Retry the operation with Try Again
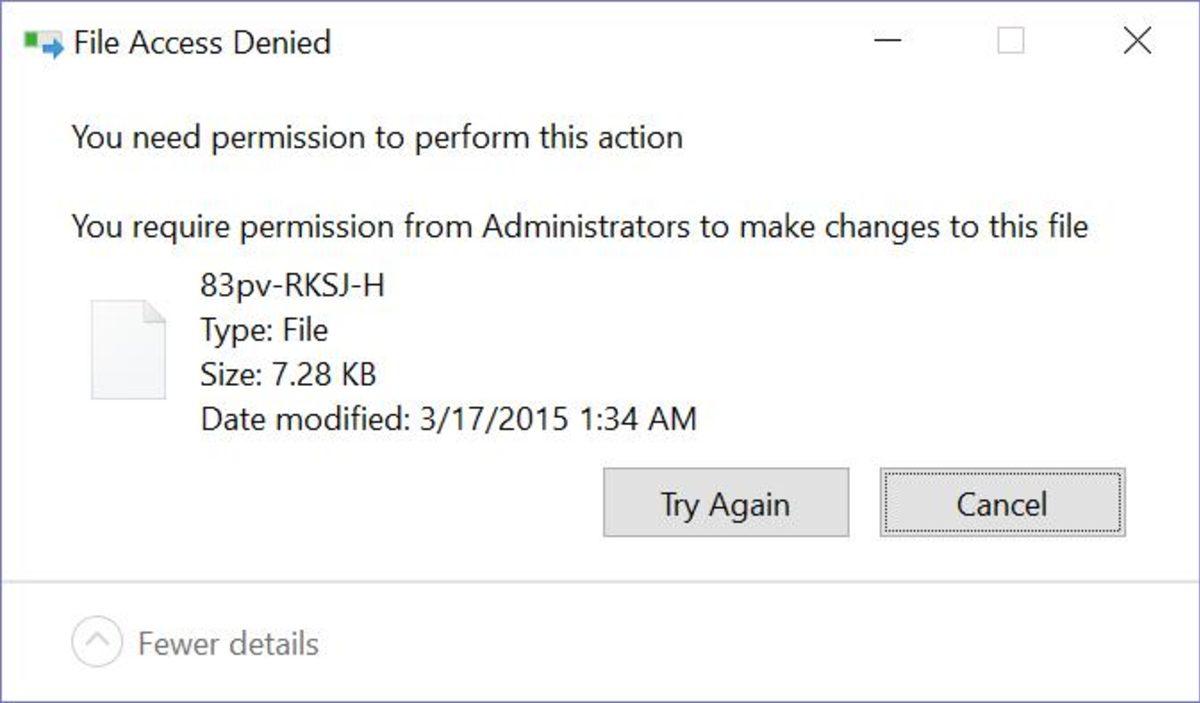The height and width of the screenshot is (703, 1200). coord(725,503)
